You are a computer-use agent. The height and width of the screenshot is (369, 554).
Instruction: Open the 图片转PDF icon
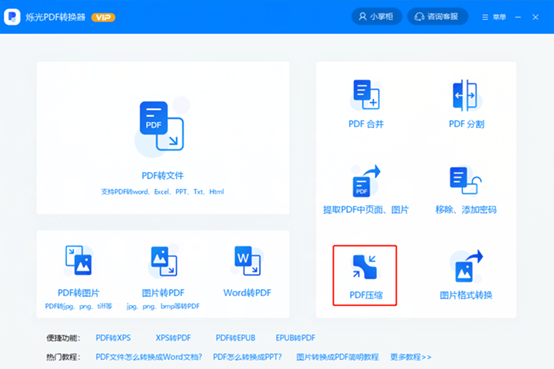tap(164, 261)
